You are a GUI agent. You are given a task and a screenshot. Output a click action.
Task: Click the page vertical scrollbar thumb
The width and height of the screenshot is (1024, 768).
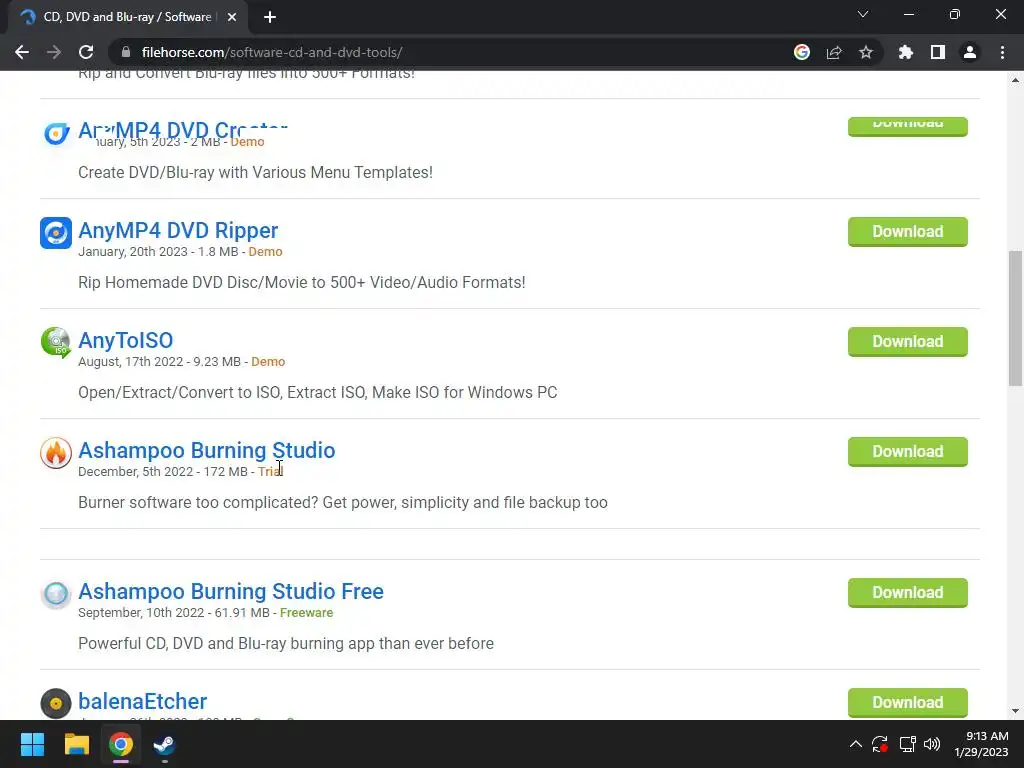1015,318
